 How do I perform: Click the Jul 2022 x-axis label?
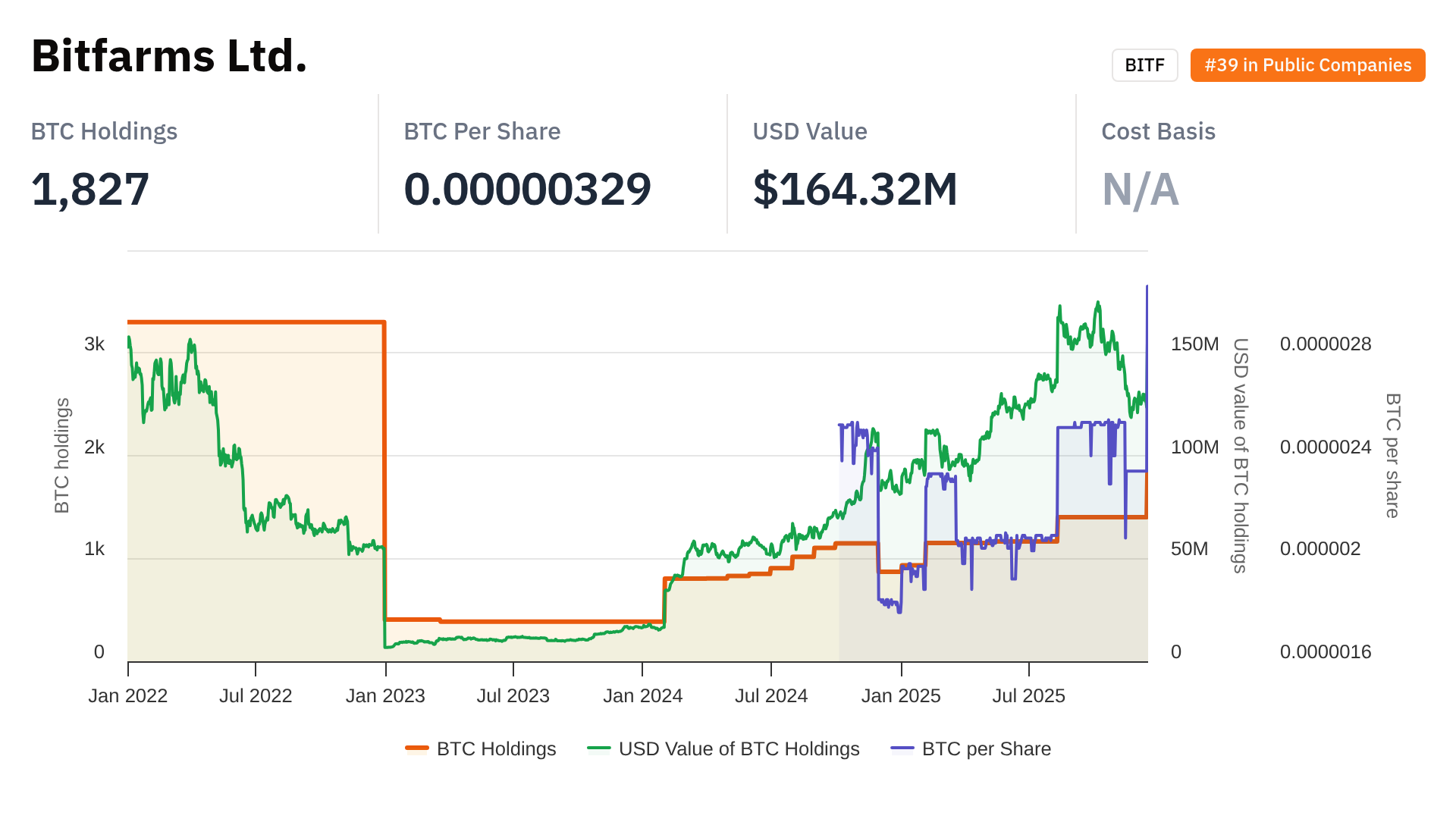(x=256, y=696)
